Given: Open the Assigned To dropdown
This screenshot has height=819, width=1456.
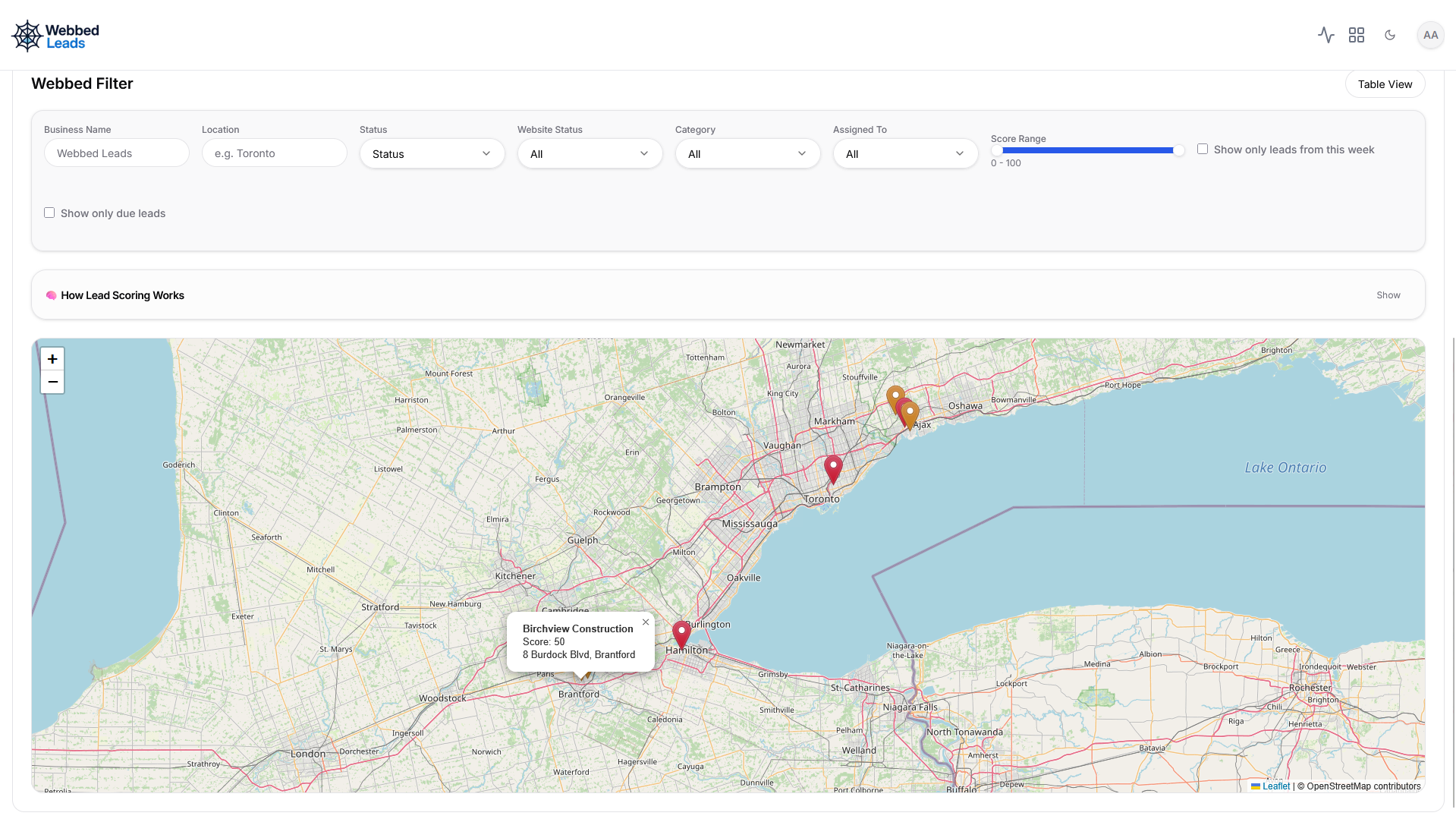Looking at the screenshot, I should coord(905,153).
